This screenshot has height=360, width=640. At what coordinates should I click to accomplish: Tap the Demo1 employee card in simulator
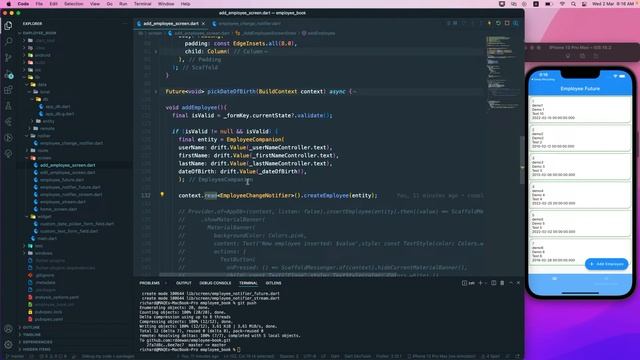[580, 109]
